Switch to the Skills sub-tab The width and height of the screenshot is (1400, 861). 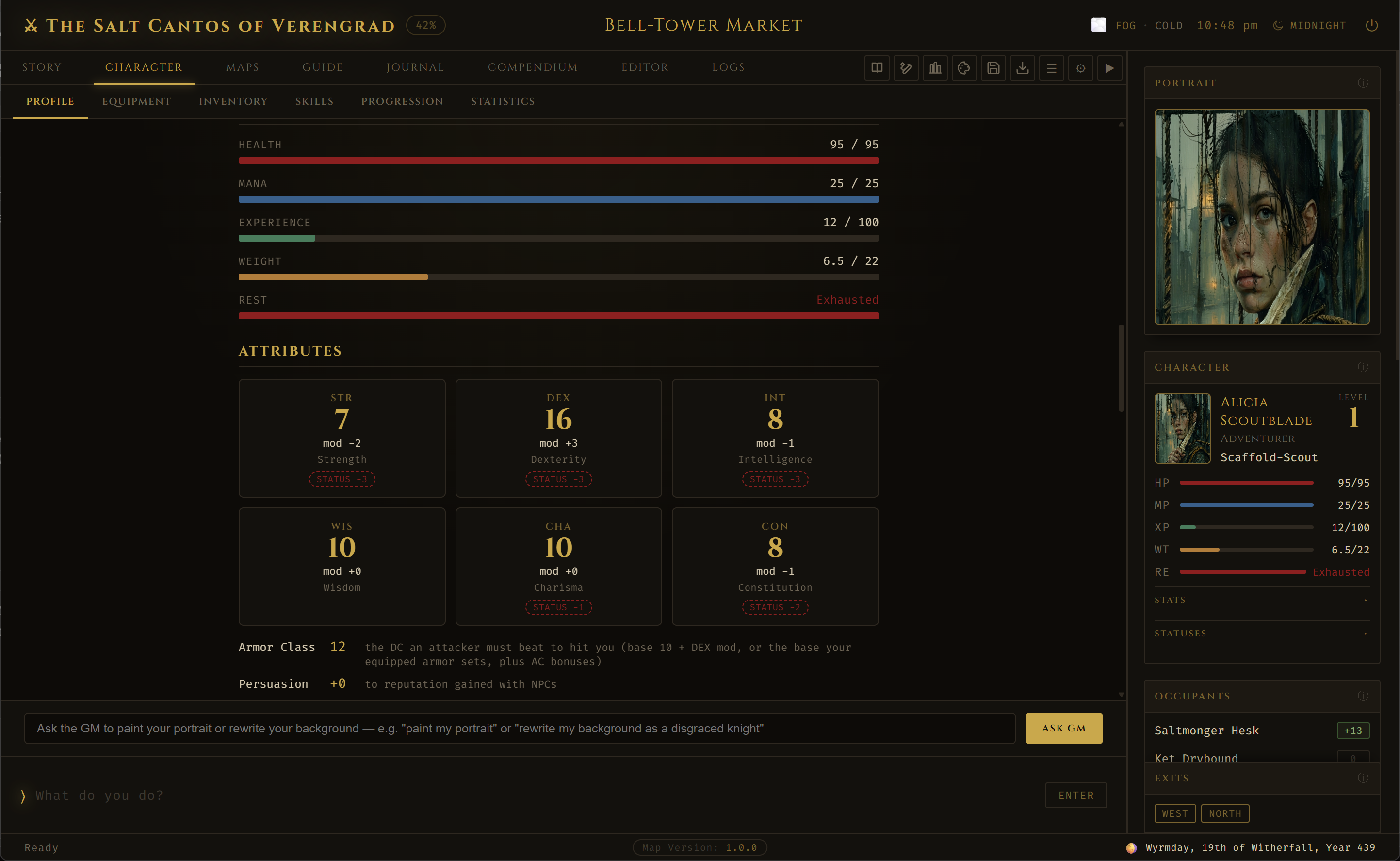tap(314, 101)
